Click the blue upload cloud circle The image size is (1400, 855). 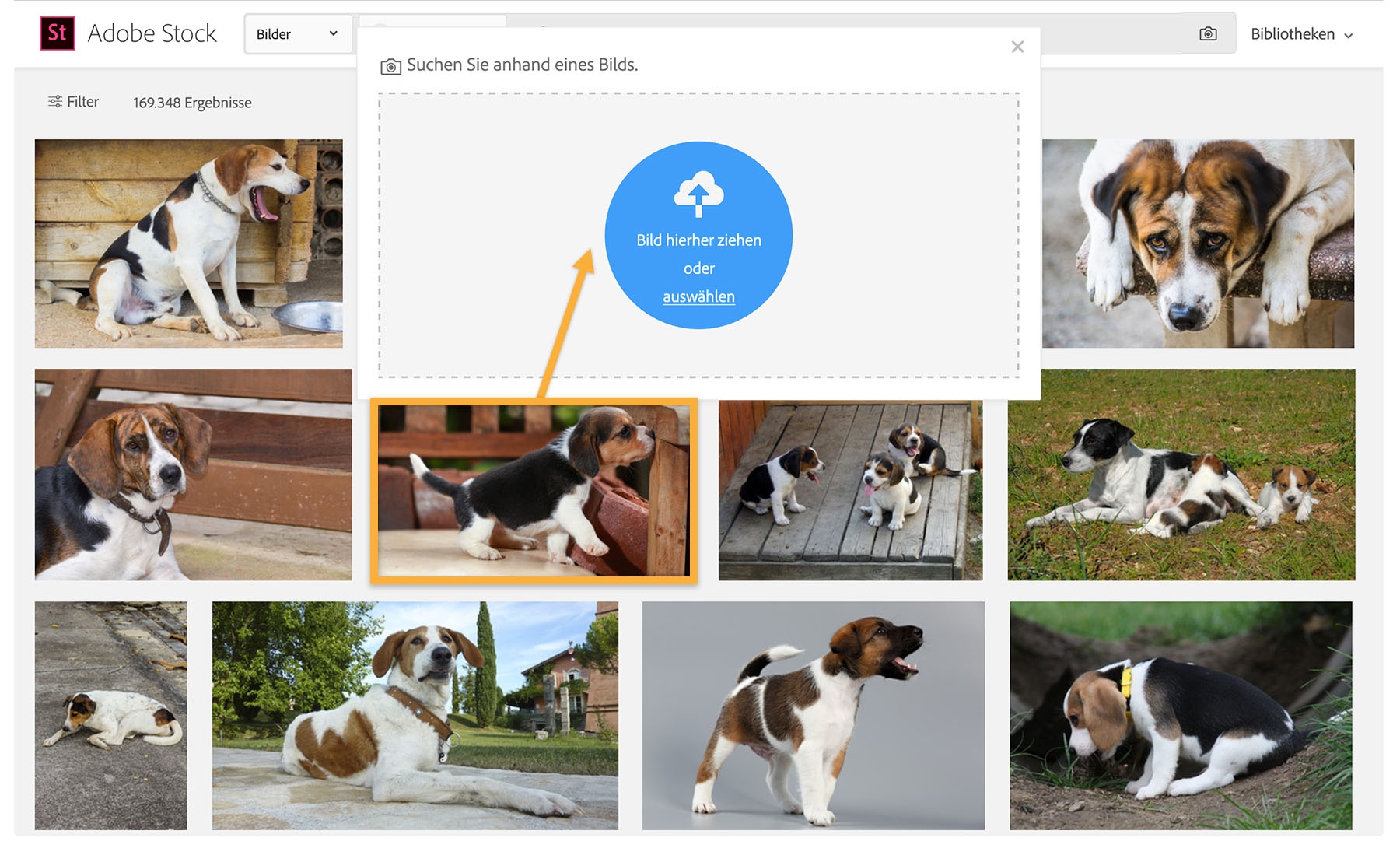698,235
